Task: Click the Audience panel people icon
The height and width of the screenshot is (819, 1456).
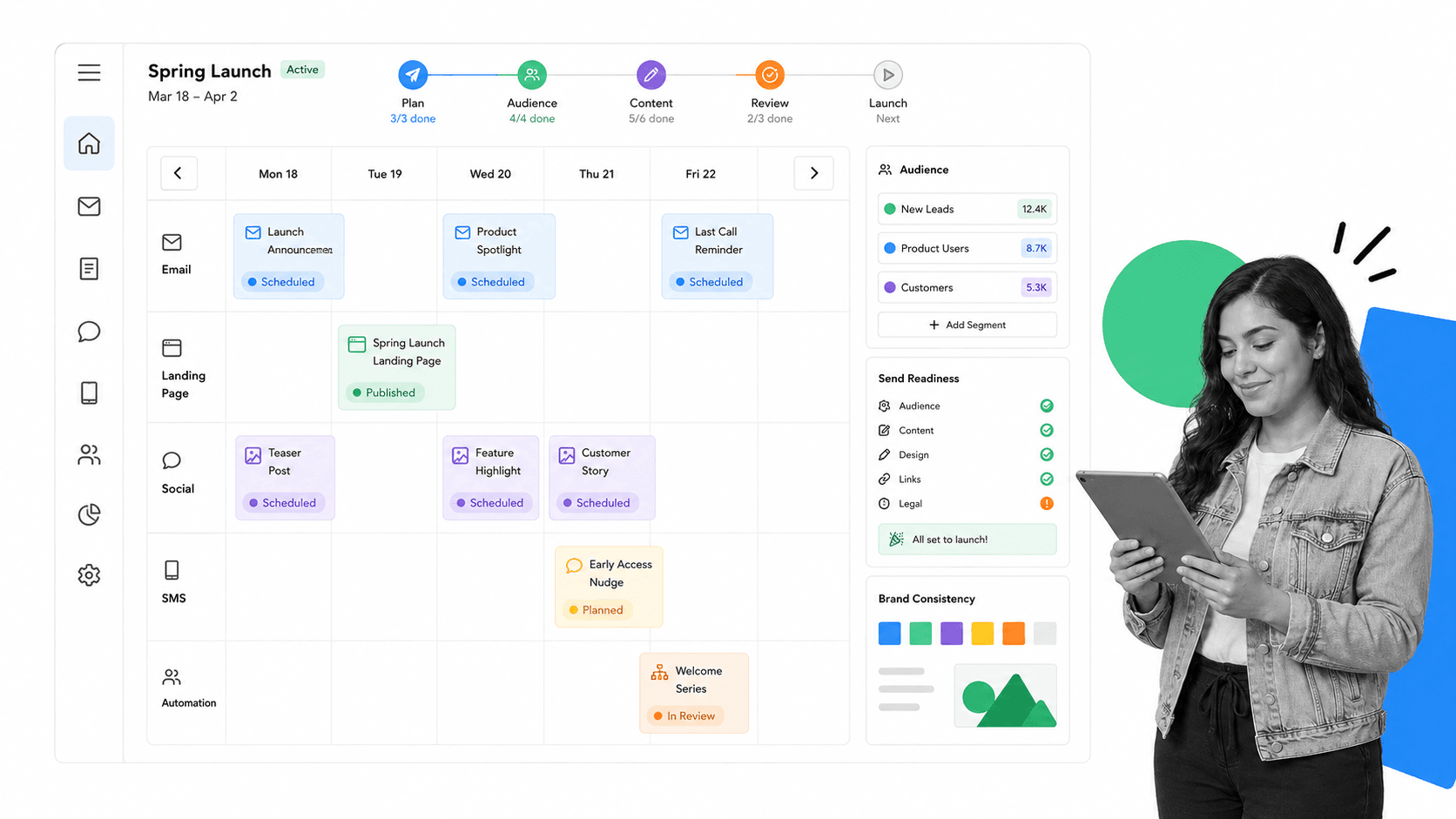Action: (x=885, y=170)
